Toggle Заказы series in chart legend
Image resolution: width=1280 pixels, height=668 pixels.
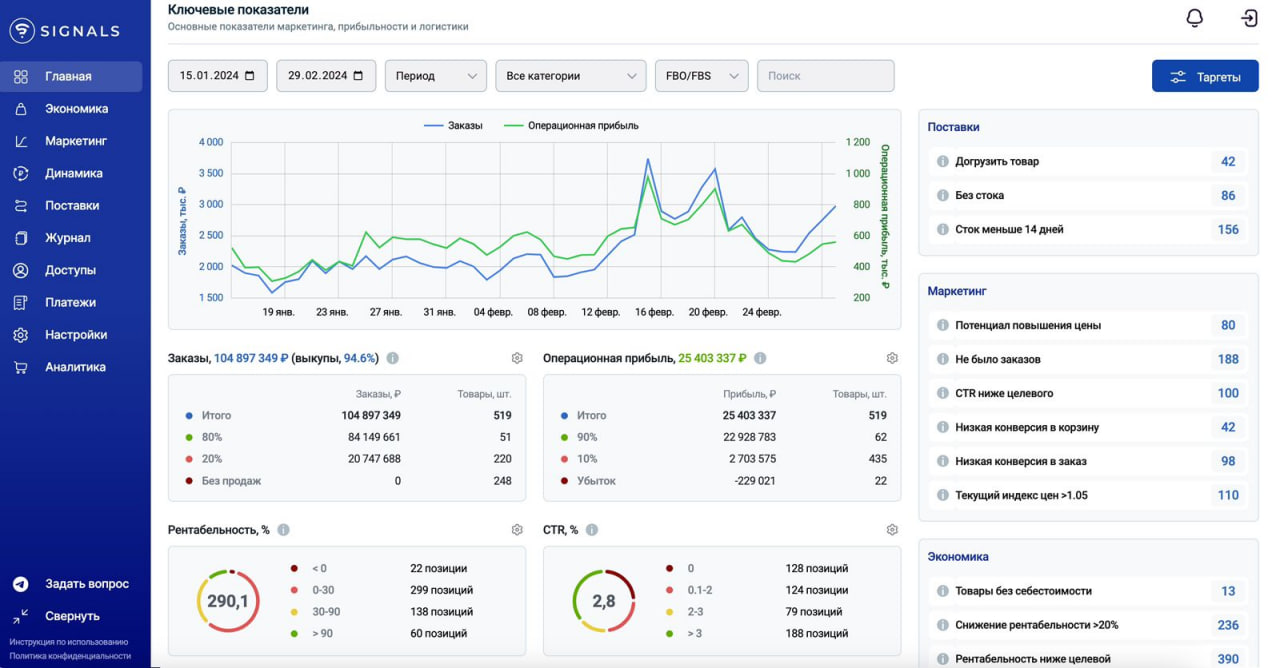[x=453, y=126]
